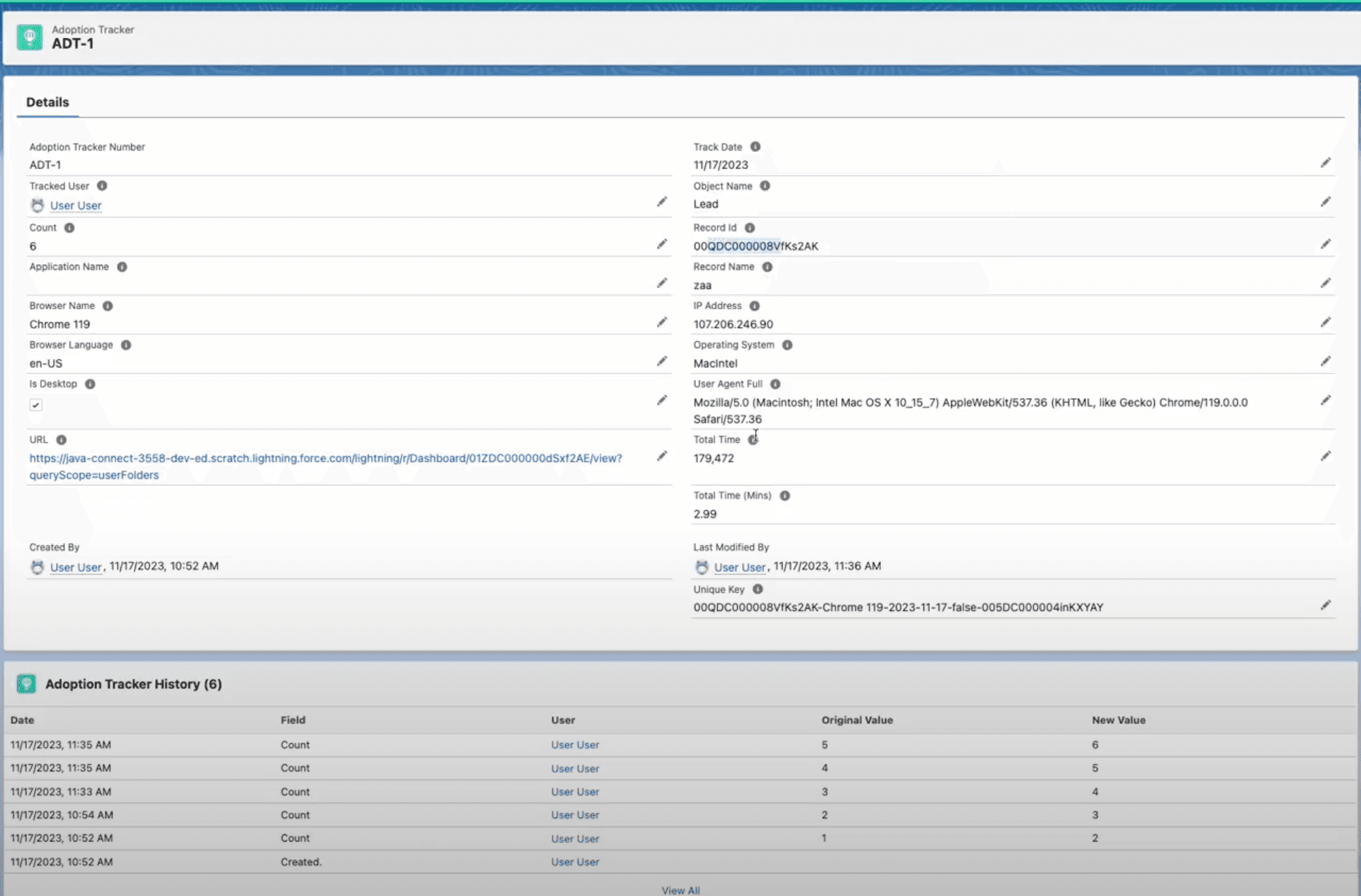Screen dimensions: 1361x896
Task: Click the Operating System value MacIntel
Action: click(715, 363)
